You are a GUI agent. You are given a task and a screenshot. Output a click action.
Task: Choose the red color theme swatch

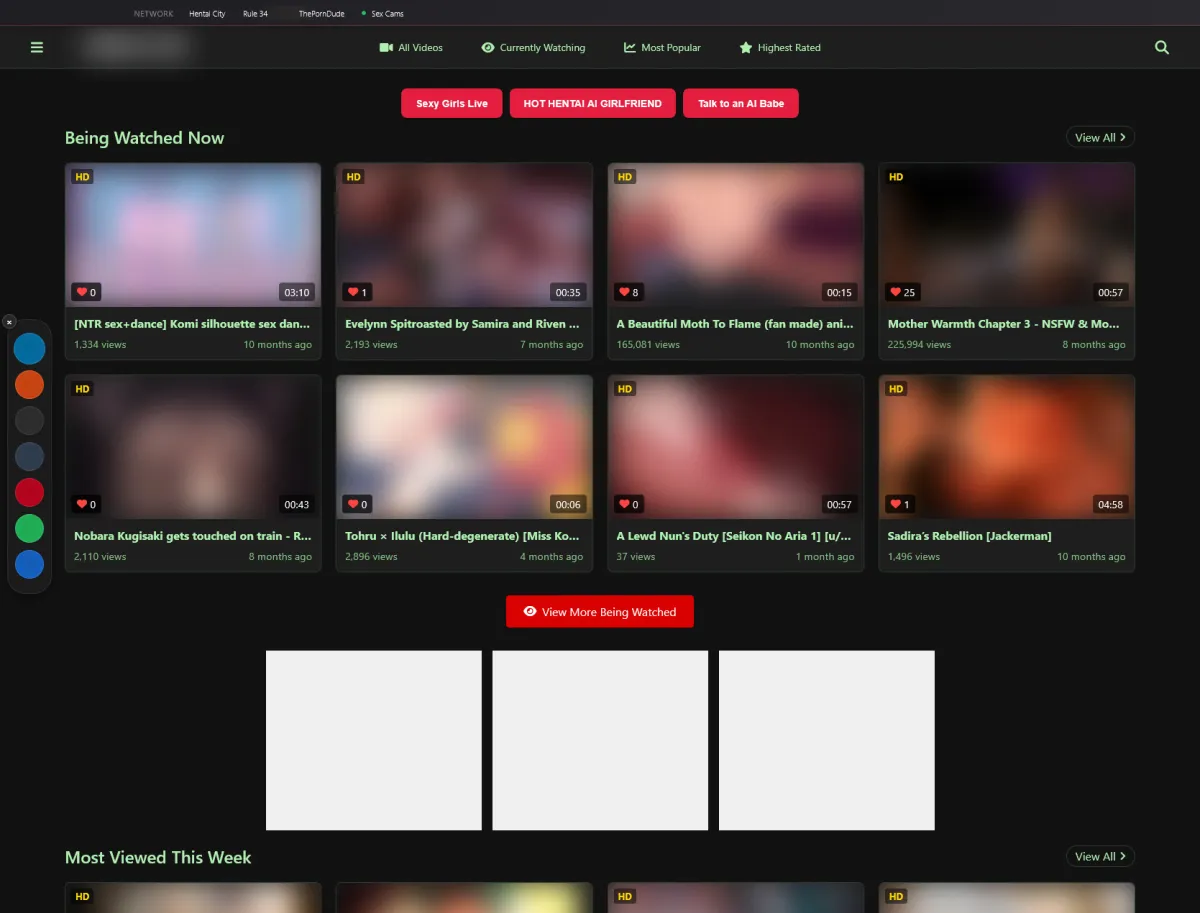[29, 492]
